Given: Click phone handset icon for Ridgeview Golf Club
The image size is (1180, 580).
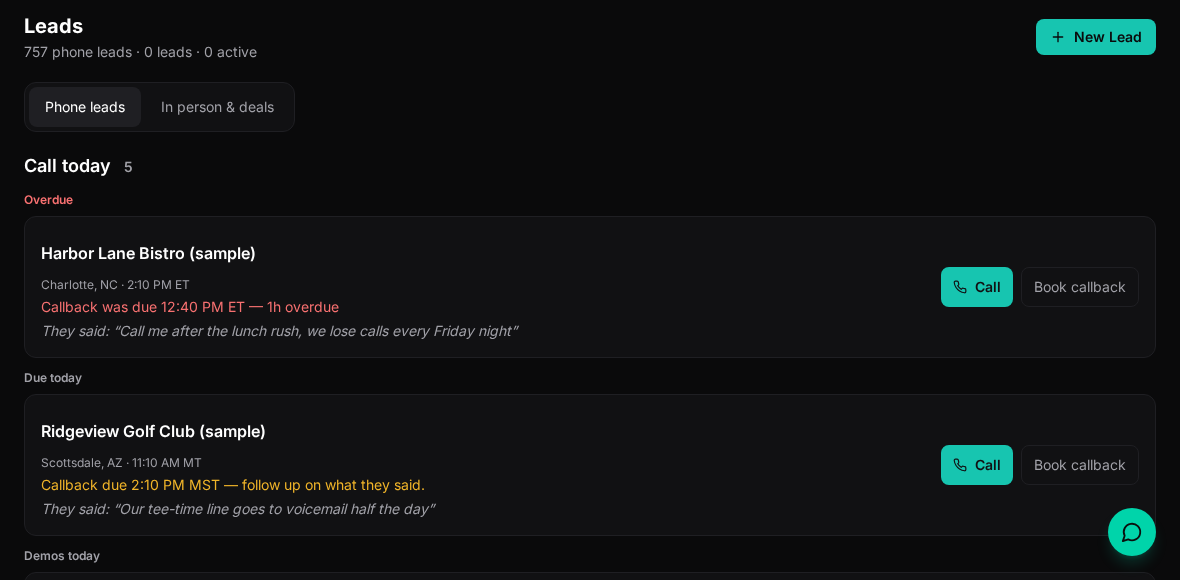Looking at the screenshot, I should [x=960, y=465].
